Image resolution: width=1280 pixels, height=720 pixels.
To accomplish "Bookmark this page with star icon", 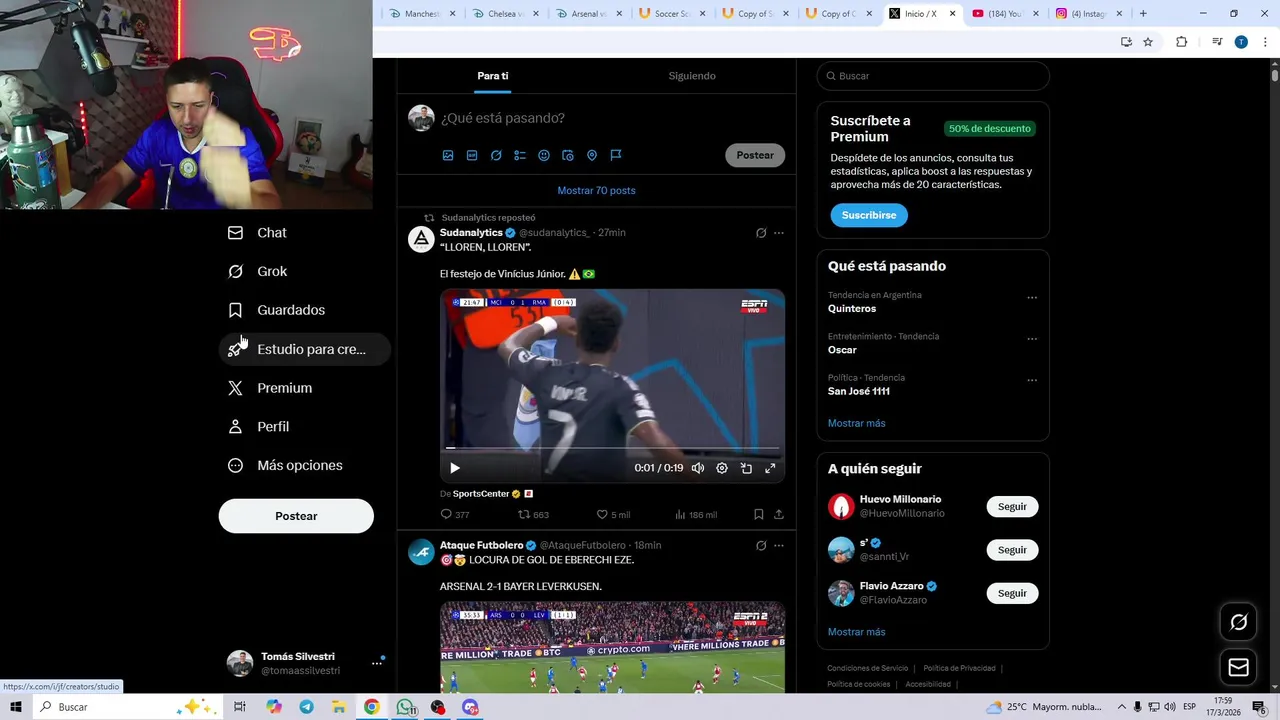I will (1148, 42).
